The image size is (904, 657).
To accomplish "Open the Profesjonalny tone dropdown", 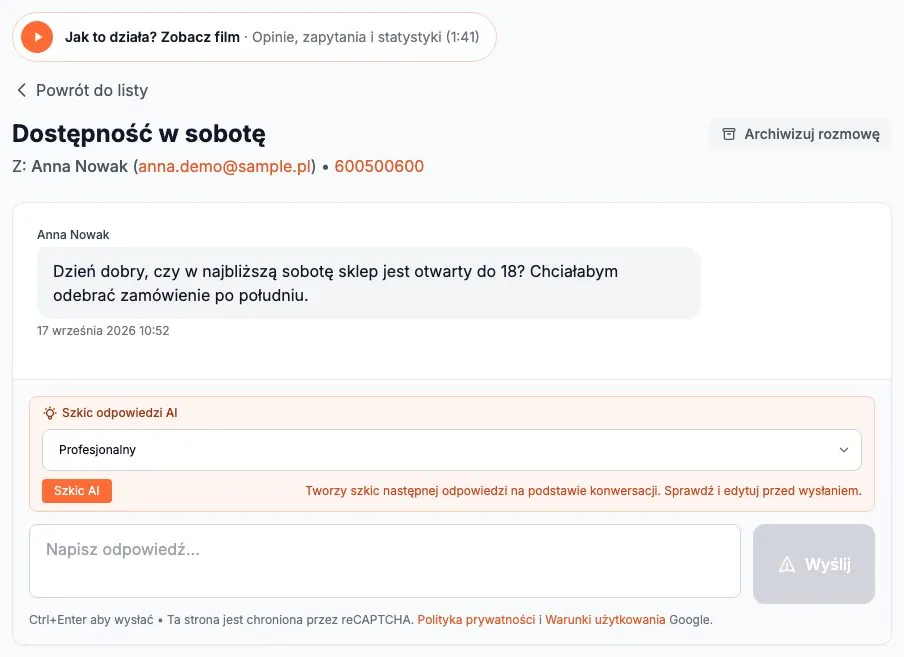I will coord(451,450).
